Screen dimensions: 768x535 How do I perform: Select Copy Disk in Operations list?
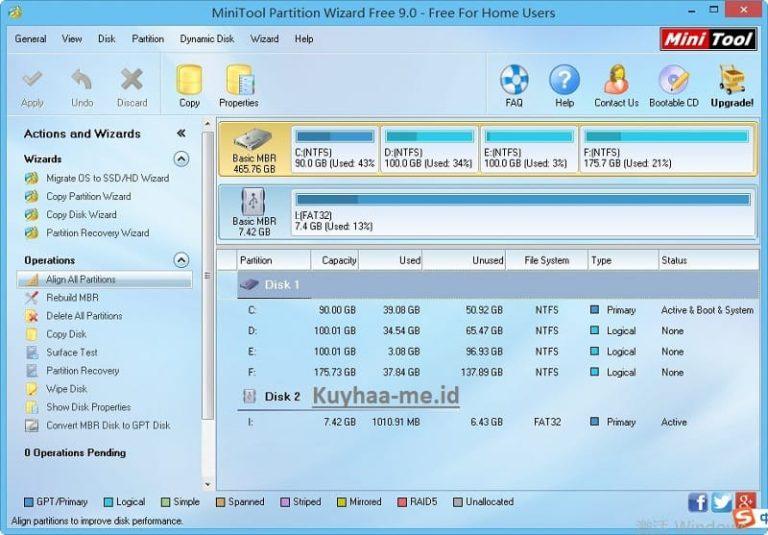point(66,334)
